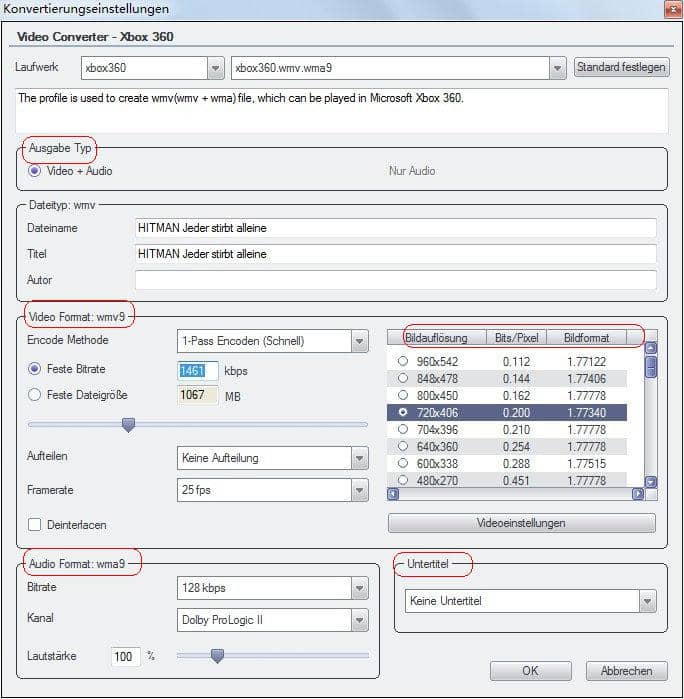
Task: Click the kbps bitrate value field
Action: 198,370
